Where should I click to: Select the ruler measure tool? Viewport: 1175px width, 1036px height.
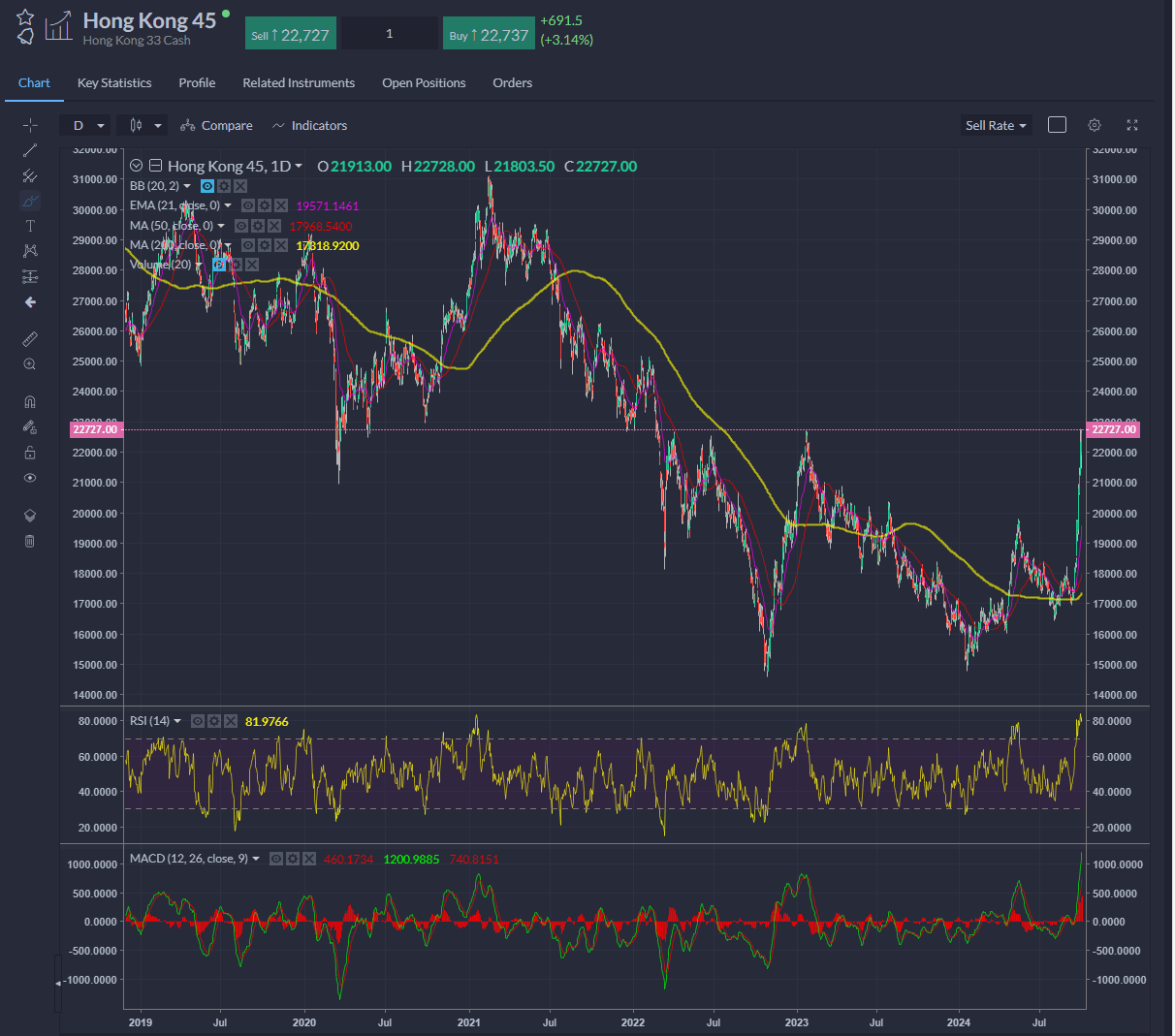pos(30,338)
